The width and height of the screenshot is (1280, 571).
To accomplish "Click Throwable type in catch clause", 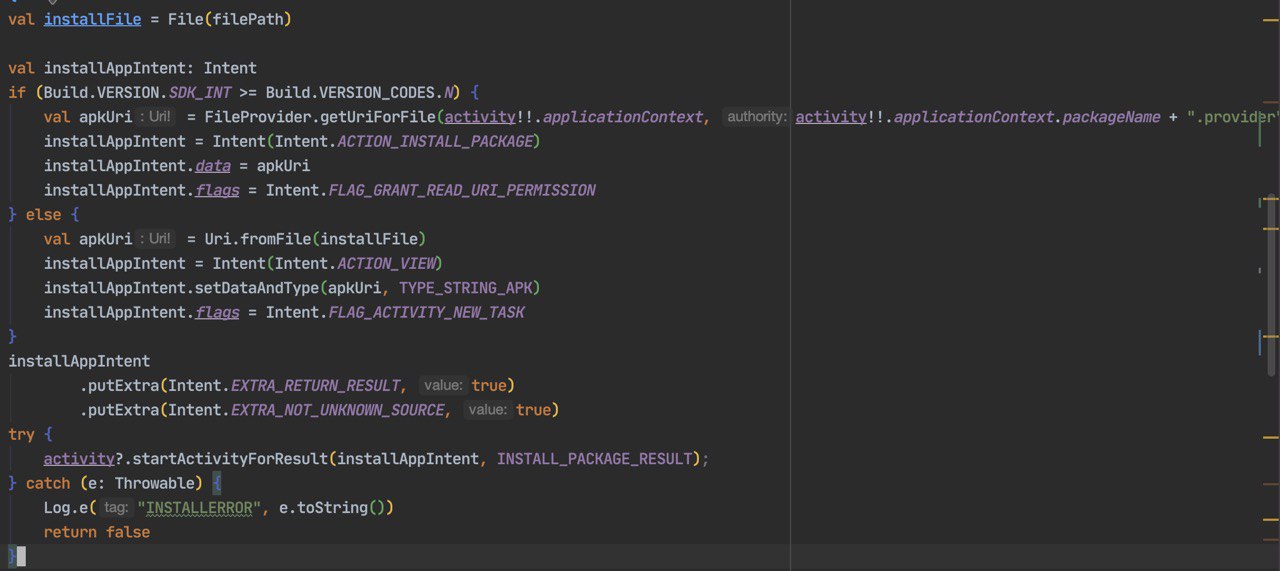I will point(155,484).
